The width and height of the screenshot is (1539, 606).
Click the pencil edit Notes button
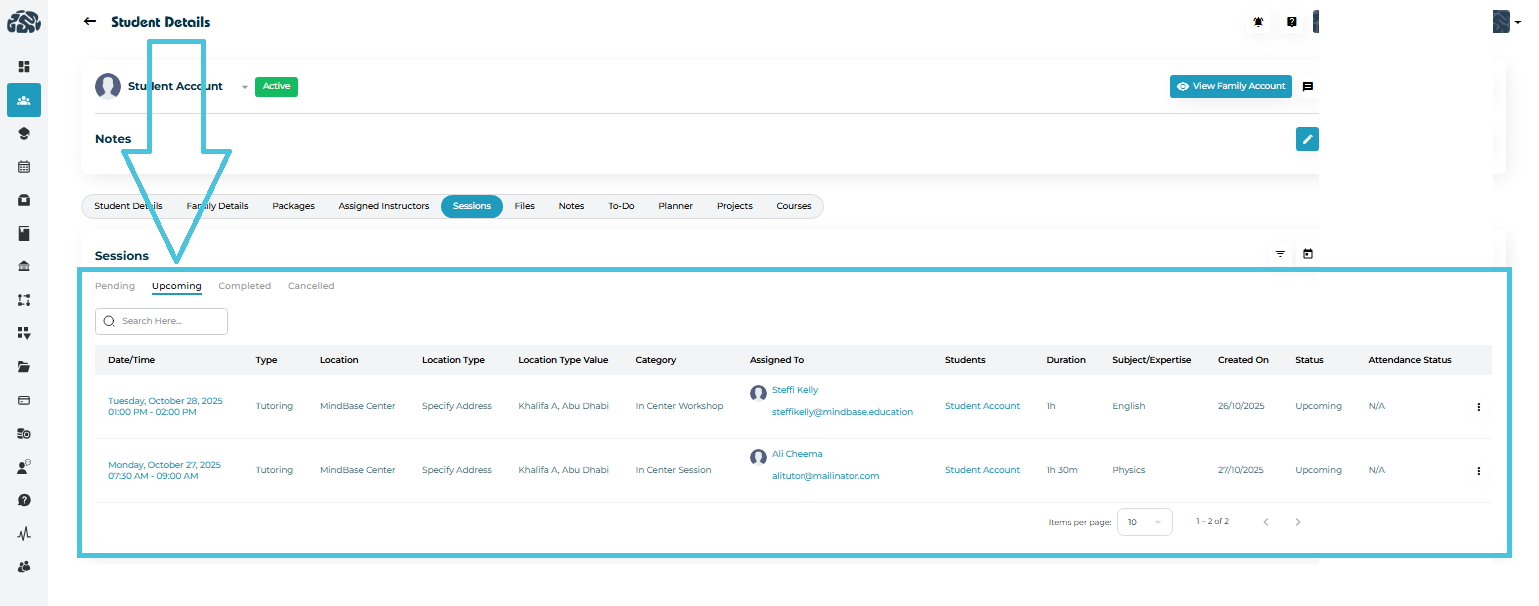[x=1306, y=139]
